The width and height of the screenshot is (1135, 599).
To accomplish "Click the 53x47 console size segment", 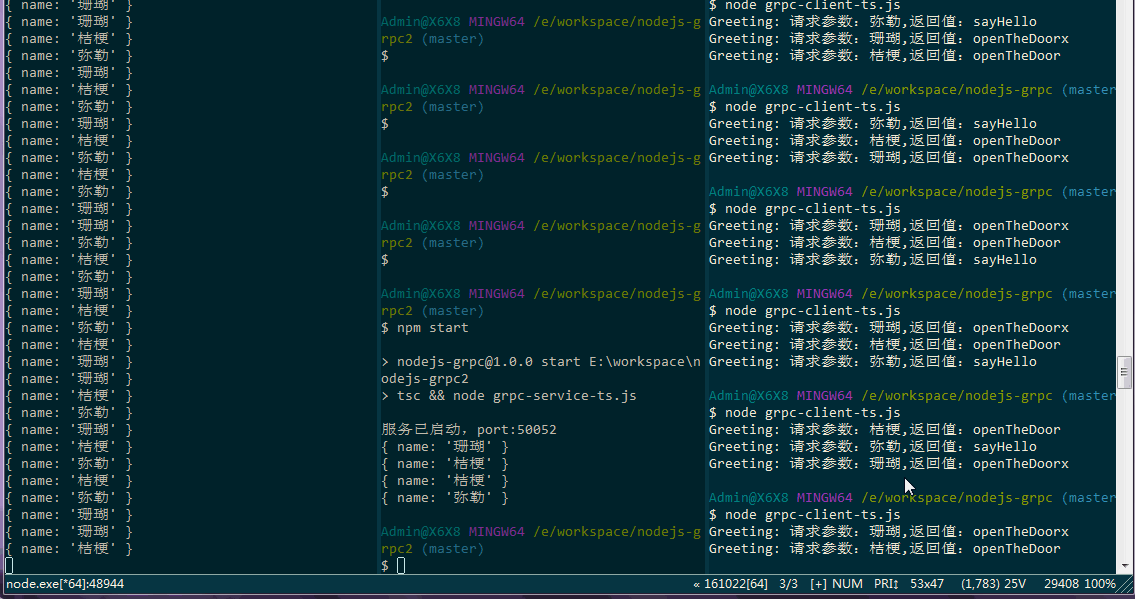I will tap(925, 584).
